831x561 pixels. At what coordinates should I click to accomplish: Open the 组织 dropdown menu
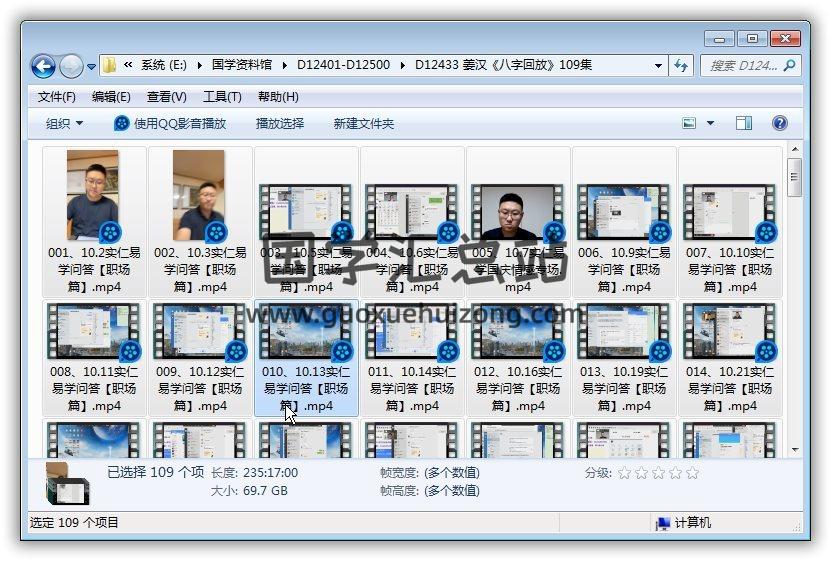coord(64,123)
